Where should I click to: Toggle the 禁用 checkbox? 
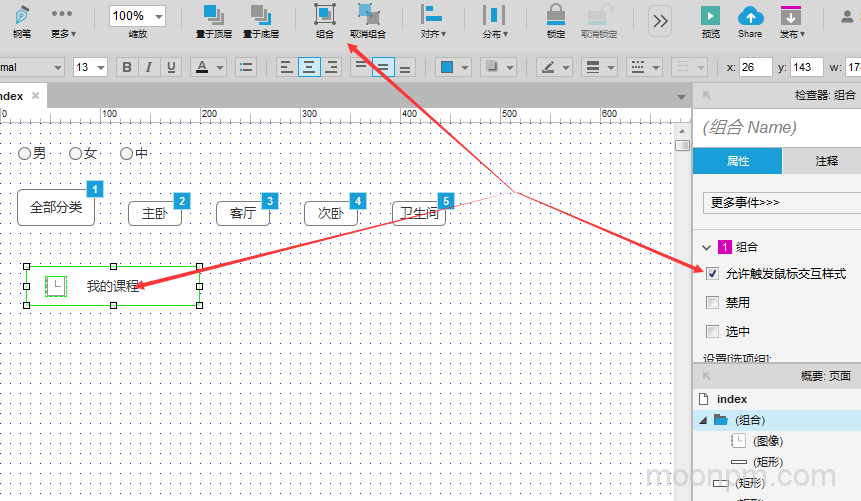(712, 302)
